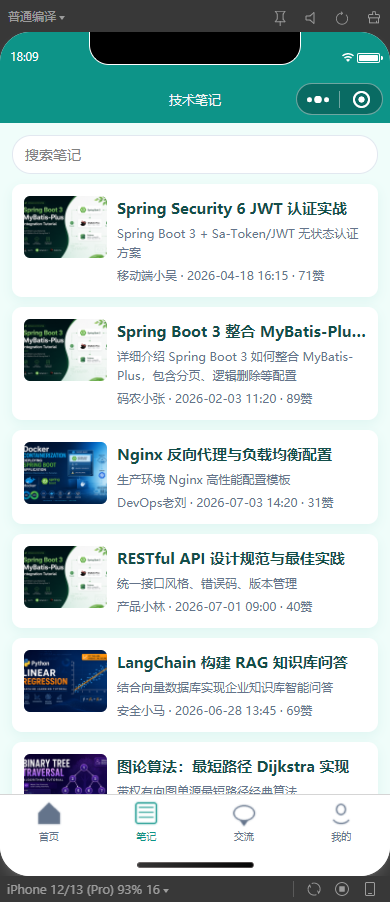Click the pin icon in simulator toolbar
The height and width of the screenshot is (902, 390).
pyautogui.click(x=280, y=18)
